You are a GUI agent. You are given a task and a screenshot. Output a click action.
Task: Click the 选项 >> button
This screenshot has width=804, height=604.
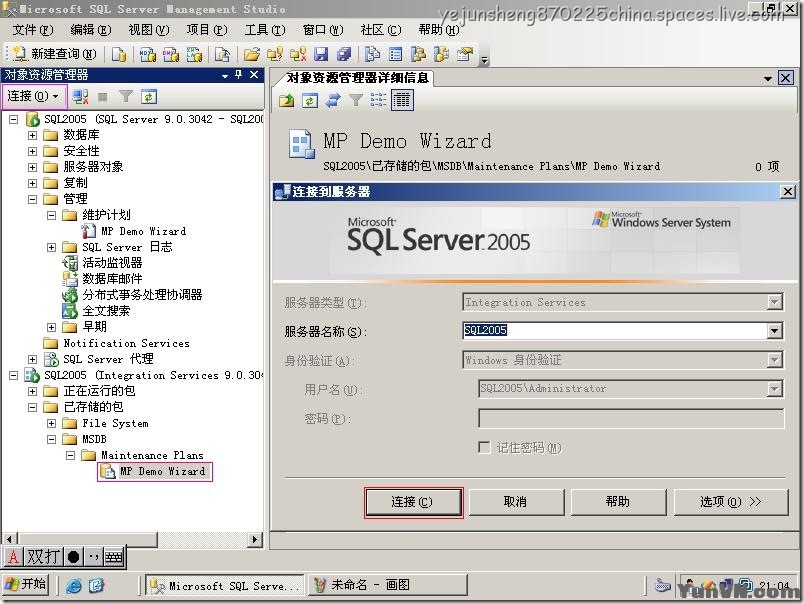click(x=731, y=502)
